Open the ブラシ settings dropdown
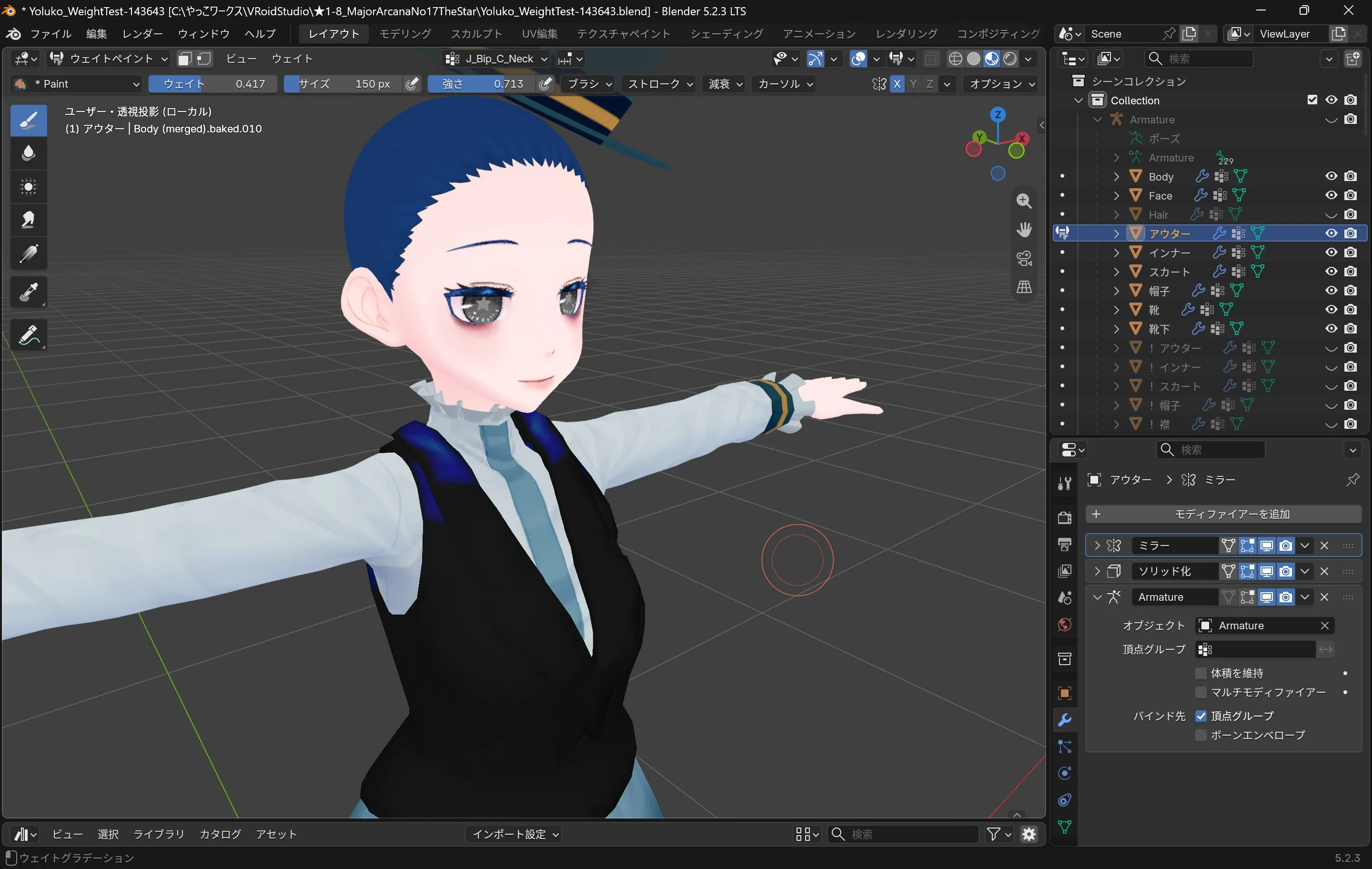Screen dimensions: 1372x869 pos(589,84)
